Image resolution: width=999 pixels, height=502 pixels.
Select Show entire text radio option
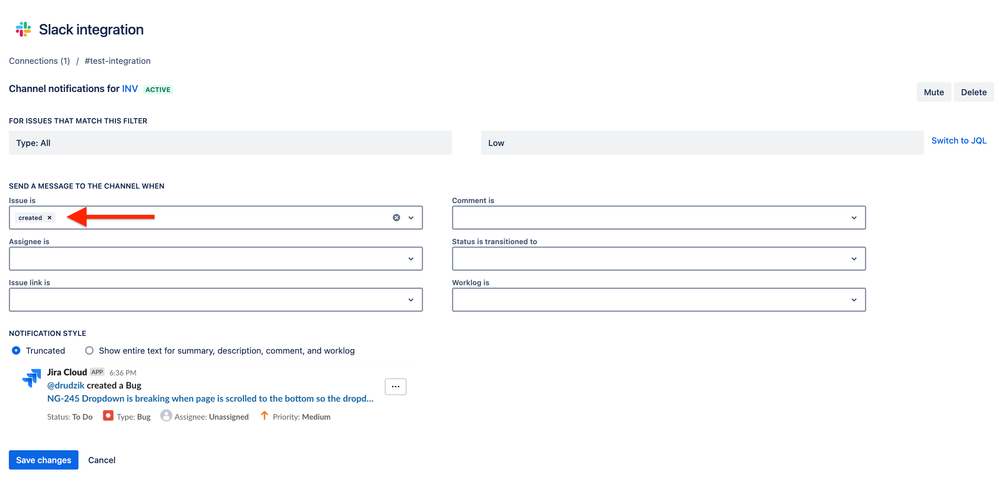pyautogui.click(x=89, y=350)
